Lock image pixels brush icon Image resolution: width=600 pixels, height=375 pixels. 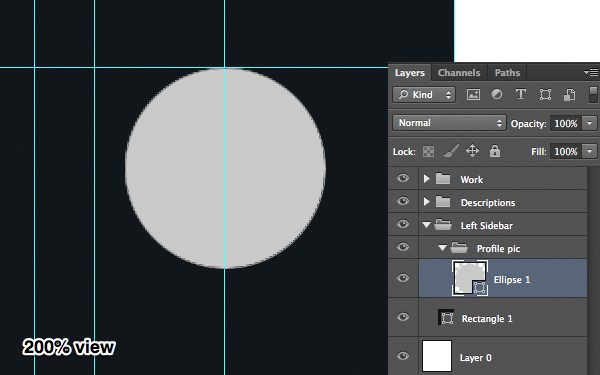(x=451, y=151)
